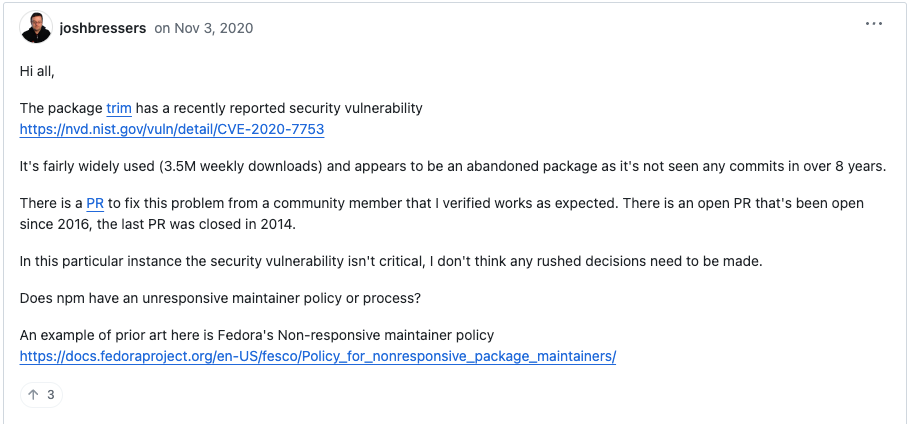Click the "Hi all," greeting text
This screenshot has height=424, width=910.
[x=39, y=71]
